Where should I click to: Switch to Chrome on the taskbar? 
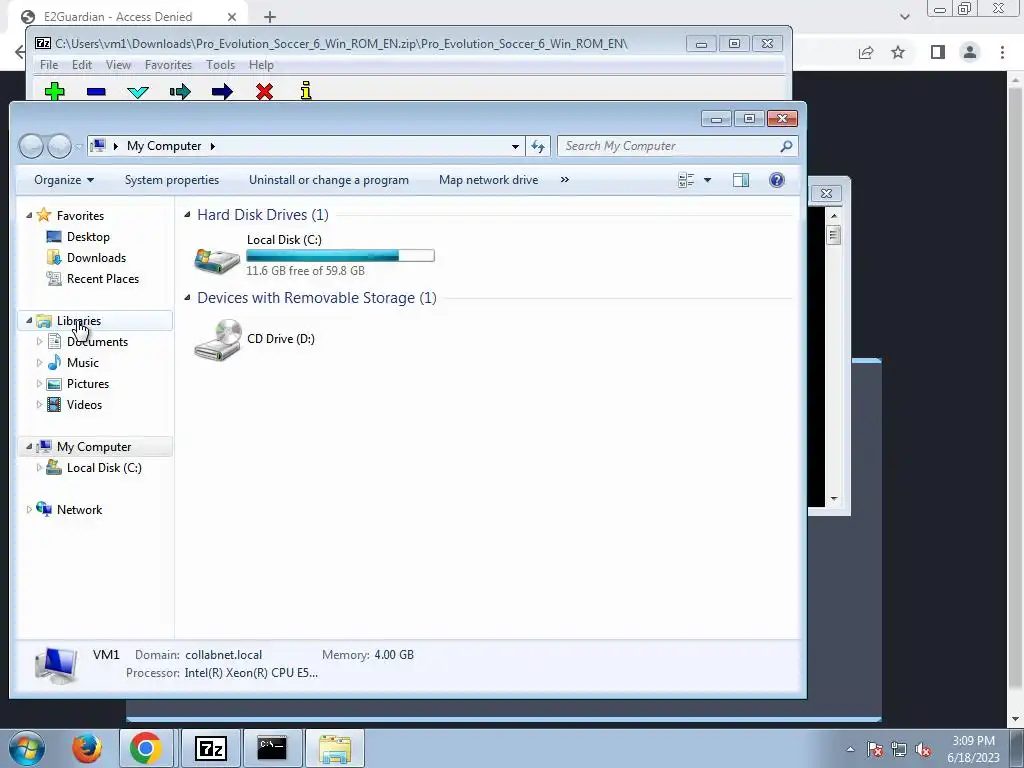coord(146,748)
